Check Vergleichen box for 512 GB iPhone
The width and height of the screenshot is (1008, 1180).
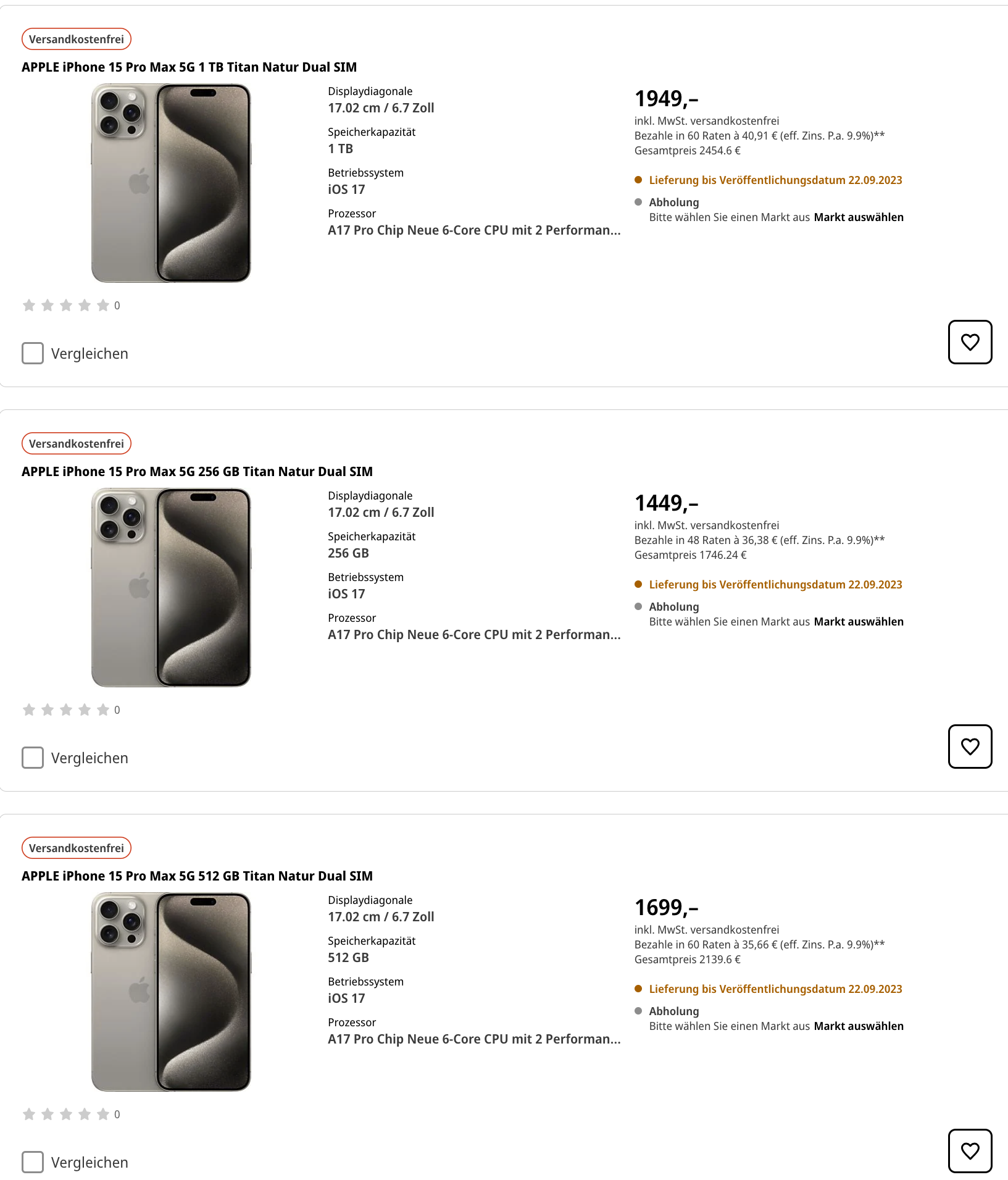pyautogui.click(x=33, y=1162)
